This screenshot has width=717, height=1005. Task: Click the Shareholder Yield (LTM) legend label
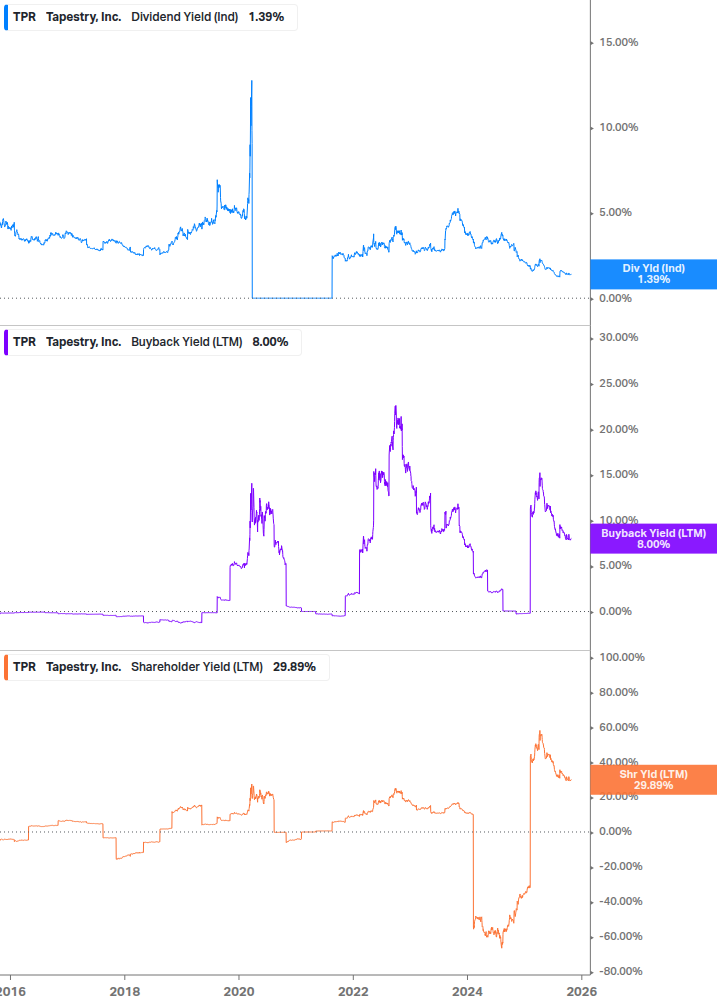point(197,666)
